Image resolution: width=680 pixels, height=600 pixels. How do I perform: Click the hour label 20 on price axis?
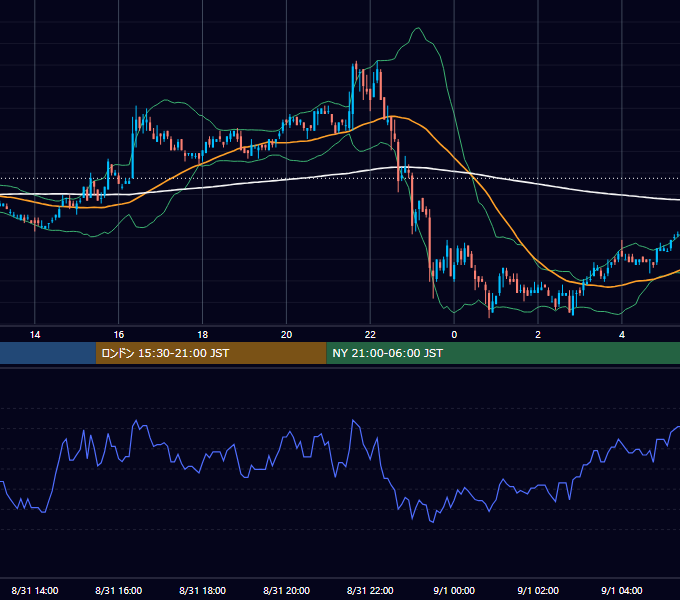coord(286,335)
